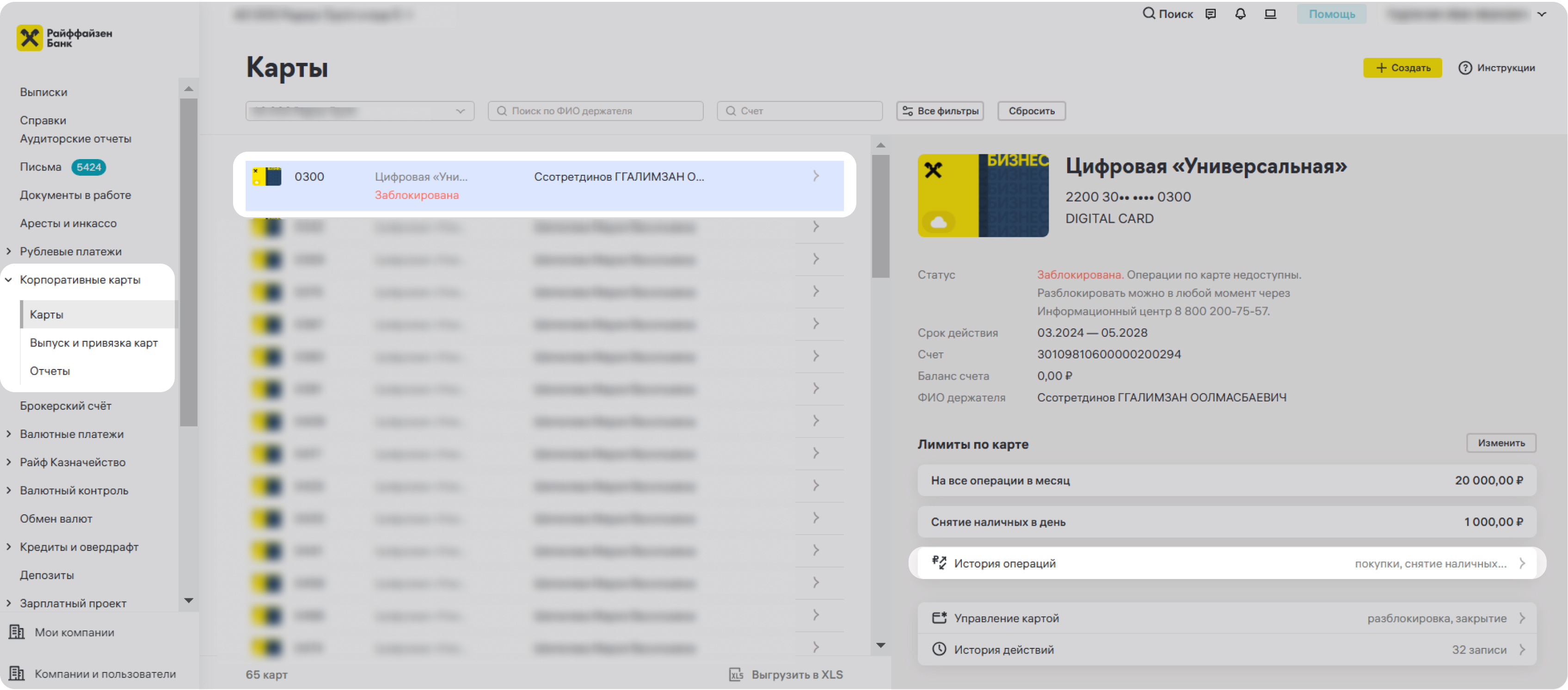Click the sidebar scroll down arrow
Image resolution: width=1568 pixels, height=690 pixels.
coord(189,600)
